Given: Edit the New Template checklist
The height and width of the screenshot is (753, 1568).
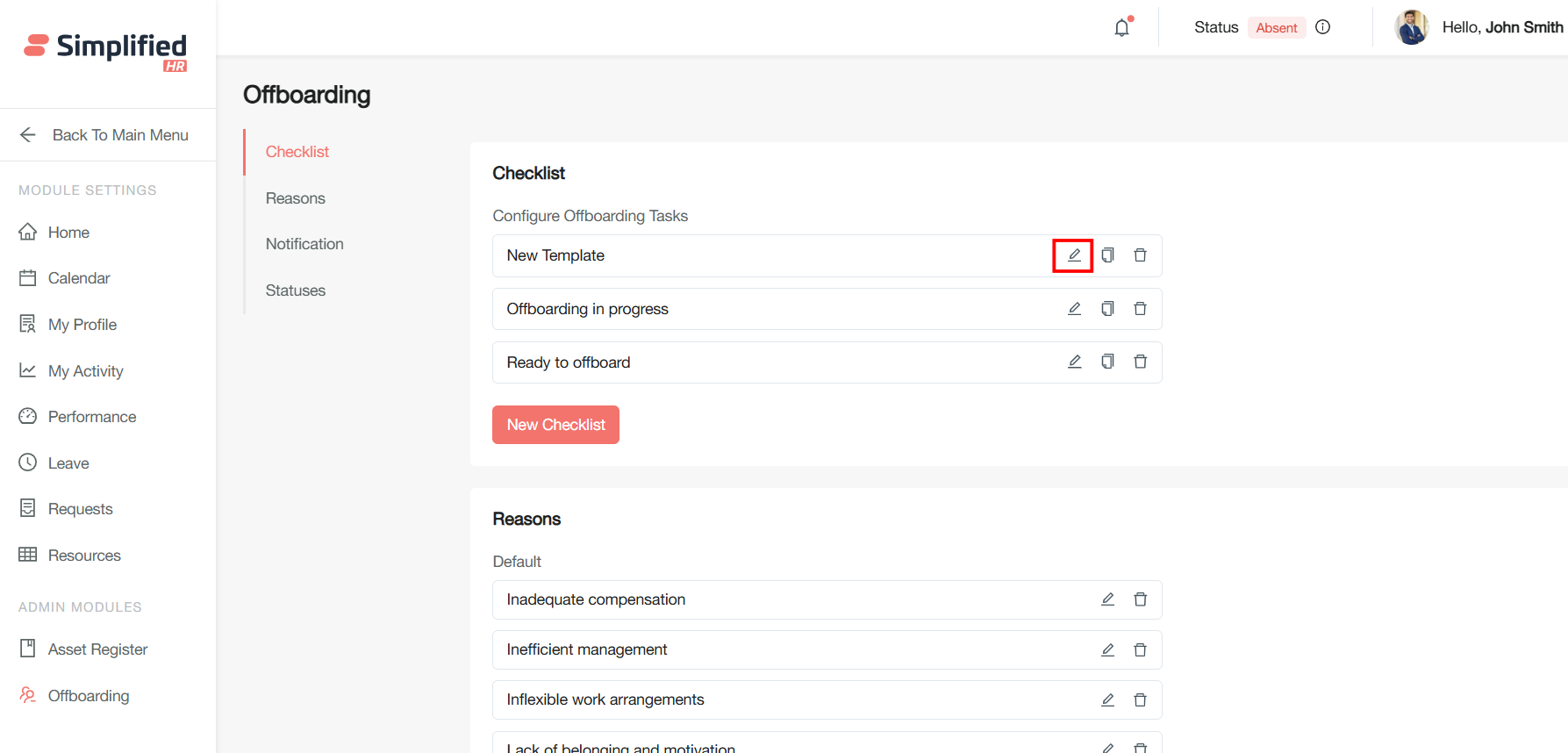Looking at the screenshot, I should (1073, 255).
